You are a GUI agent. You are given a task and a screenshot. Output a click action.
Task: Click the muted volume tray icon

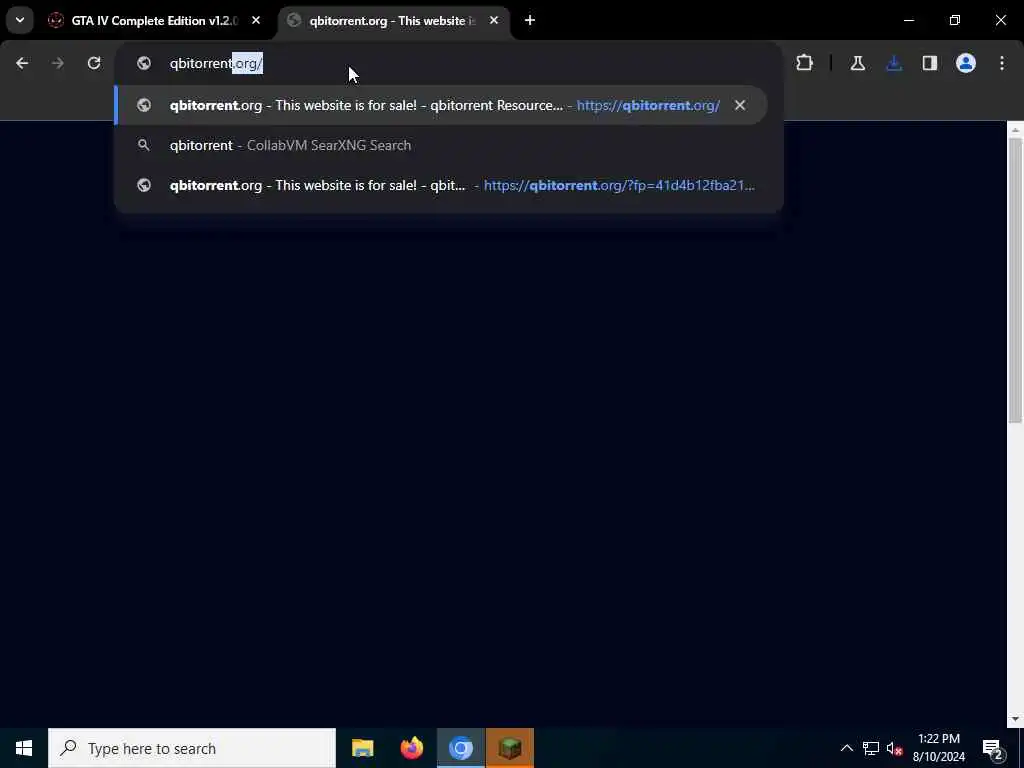click(895, 748)
